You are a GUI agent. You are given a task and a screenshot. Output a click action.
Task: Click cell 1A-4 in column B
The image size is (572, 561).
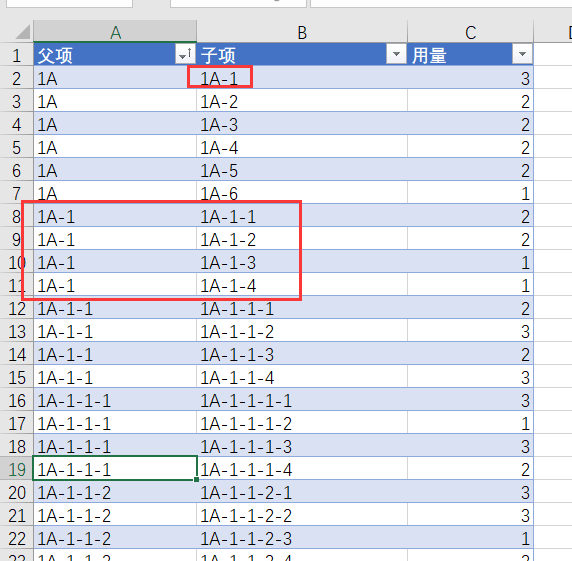pyautogui.click(x=302, y=147)
